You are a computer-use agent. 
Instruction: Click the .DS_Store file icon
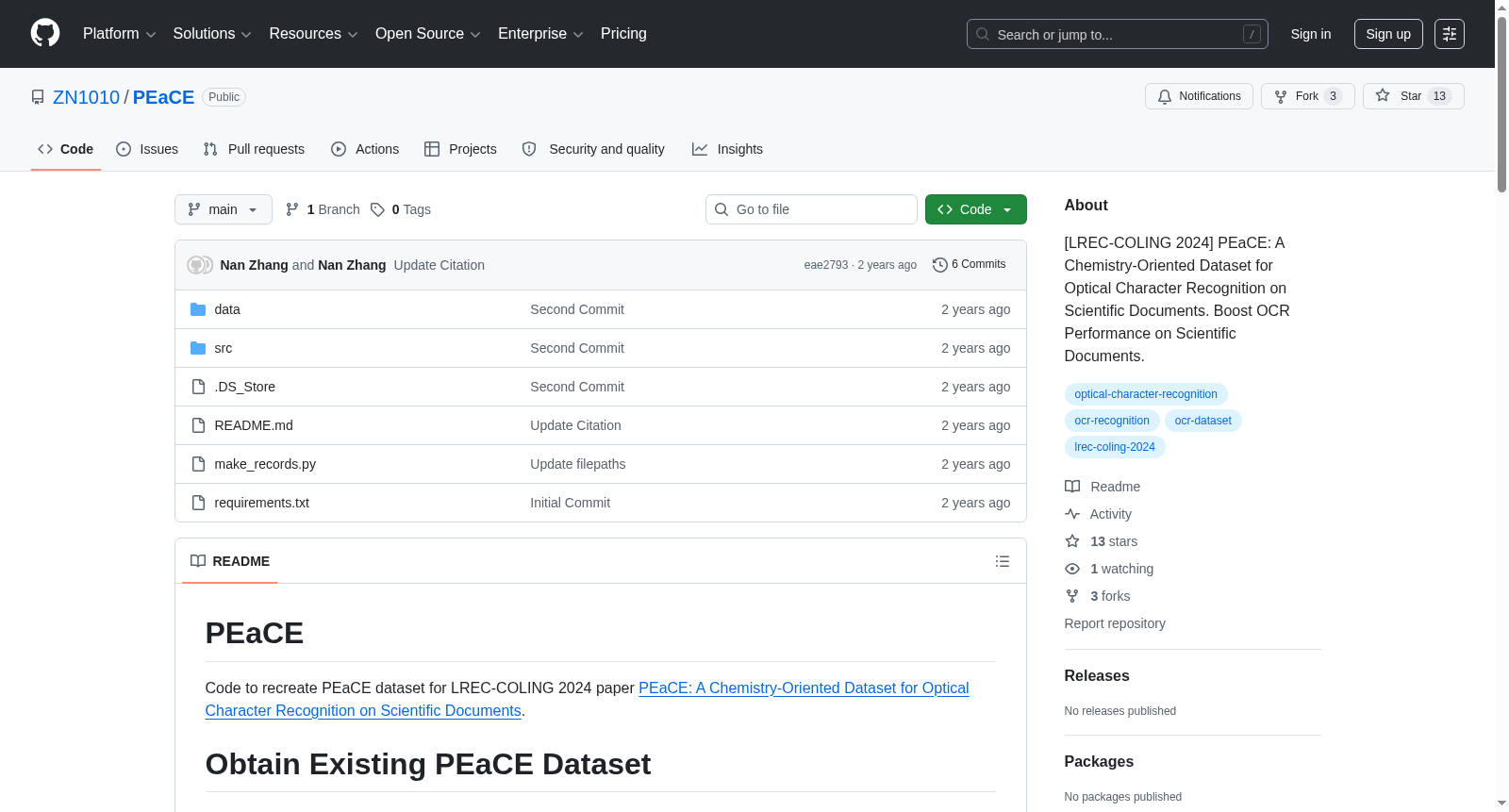pos(198,387)
